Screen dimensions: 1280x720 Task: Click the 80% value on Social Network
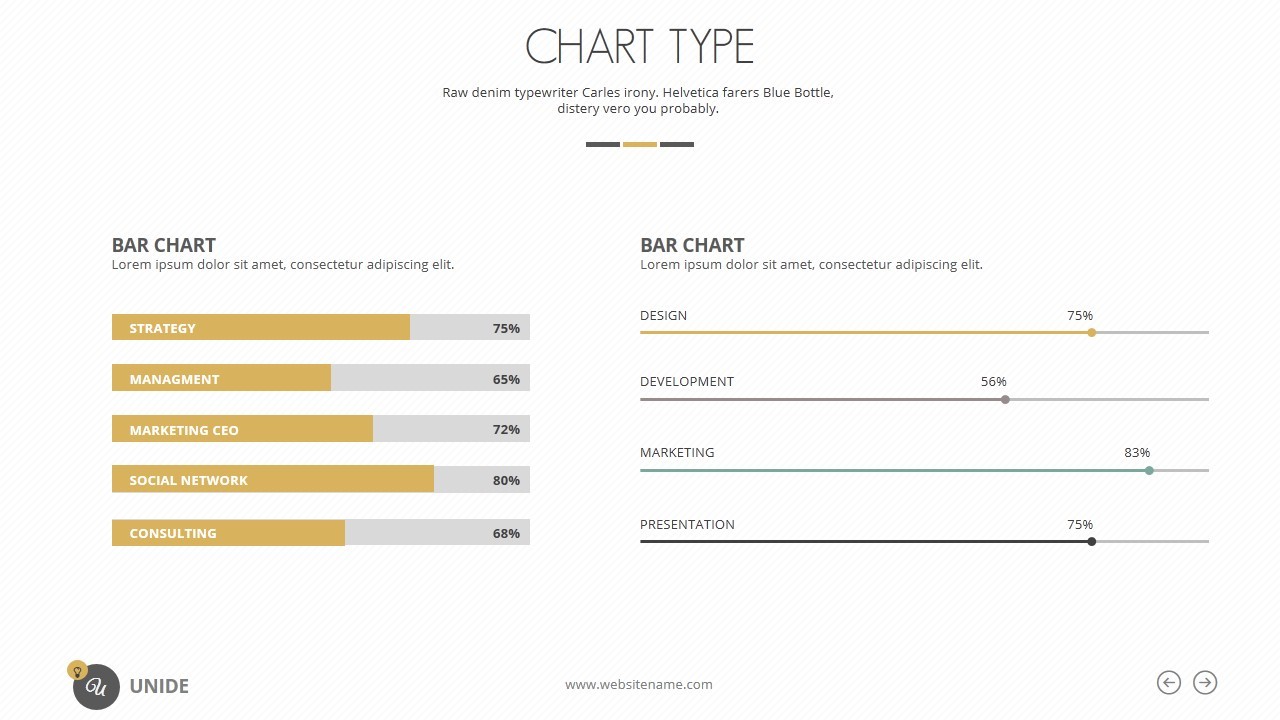coord(506,480)
